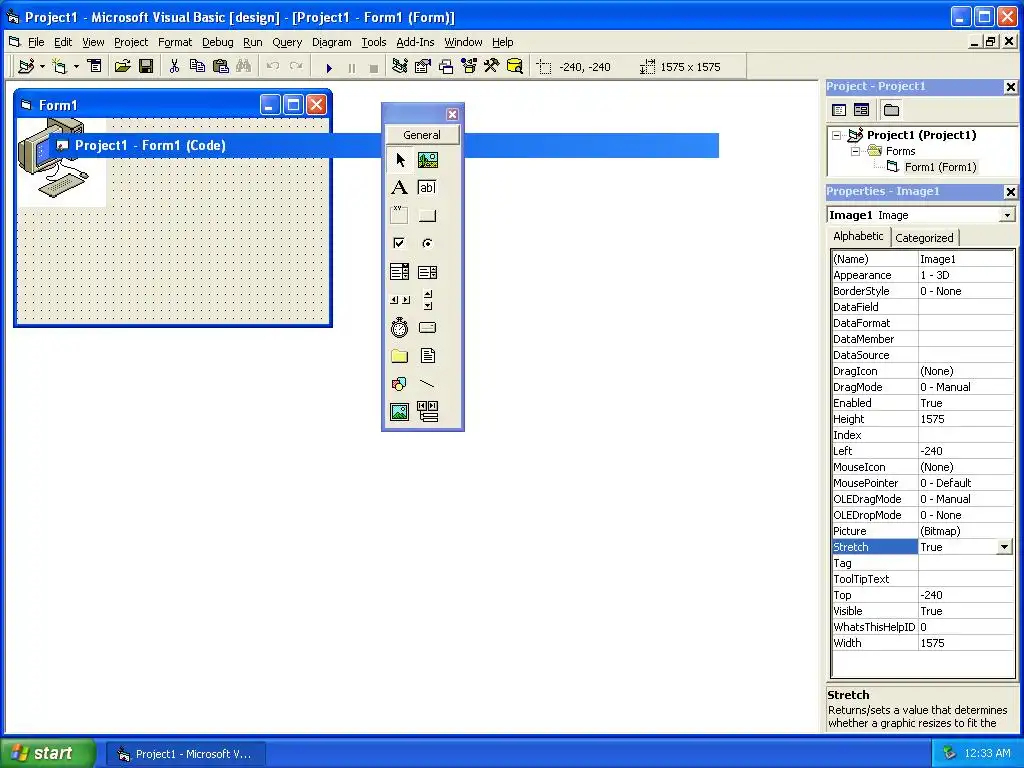Viewport: 1024px width, 768px height.
Task: Select the Height property row
Action: click(x=923, y=419)
